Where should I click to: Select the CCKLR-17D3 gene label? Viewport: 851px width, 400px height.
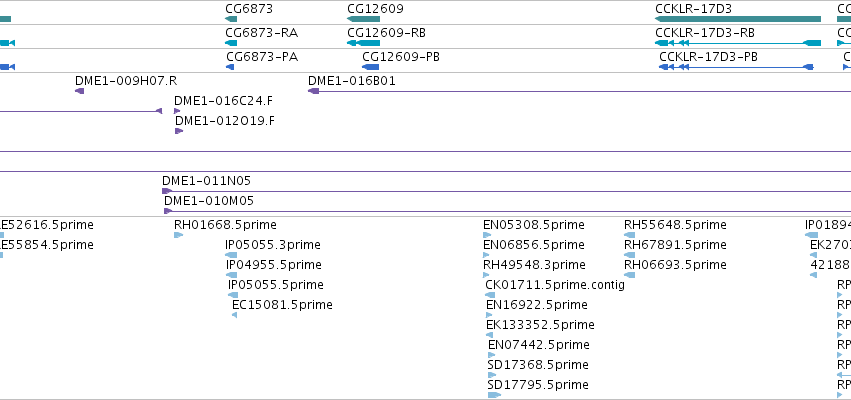pyautogui.click(x=694, y=9)
